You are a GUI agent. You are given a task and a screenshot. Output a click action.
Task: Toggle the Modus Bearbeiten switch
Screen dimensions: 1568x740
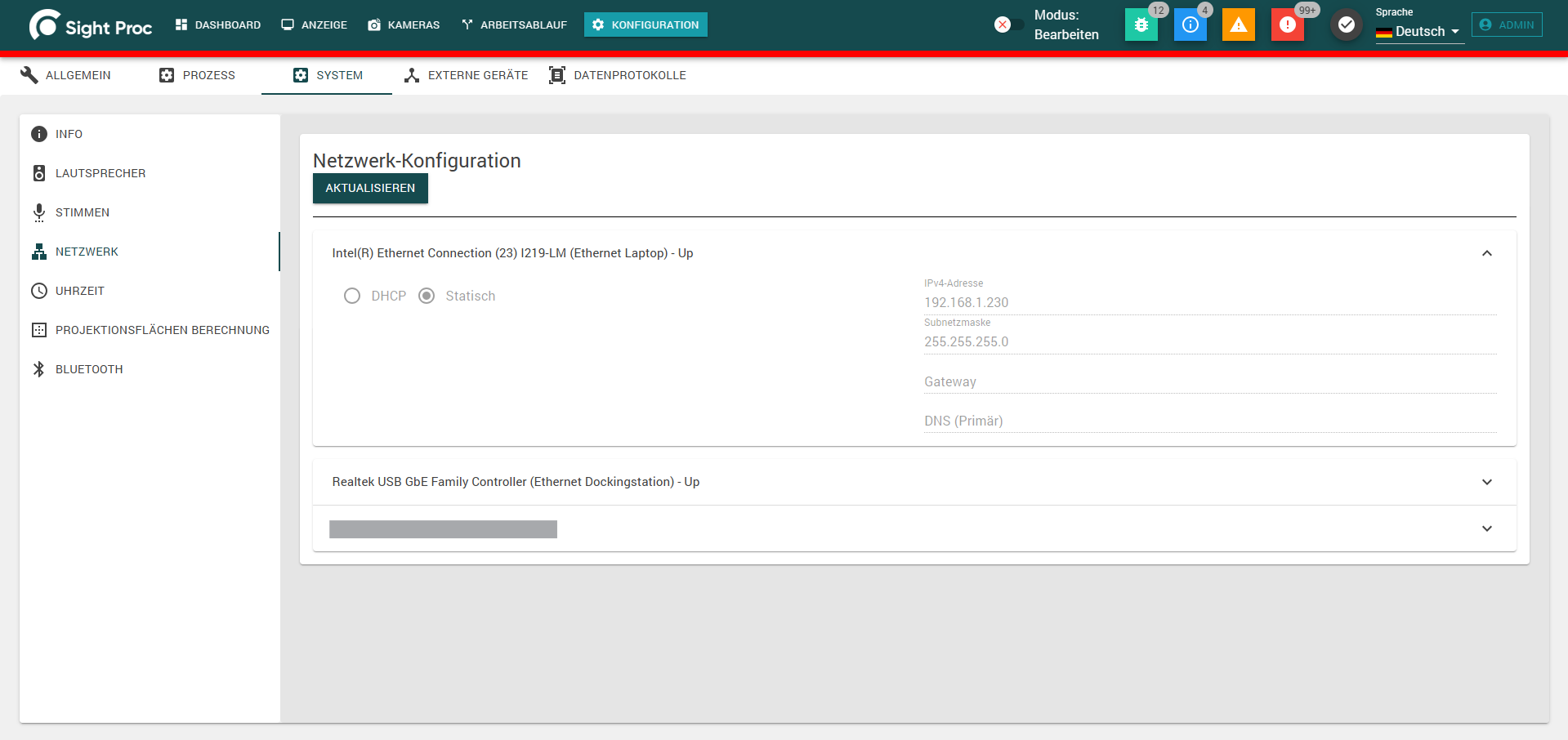click(x=1008, y=25)
